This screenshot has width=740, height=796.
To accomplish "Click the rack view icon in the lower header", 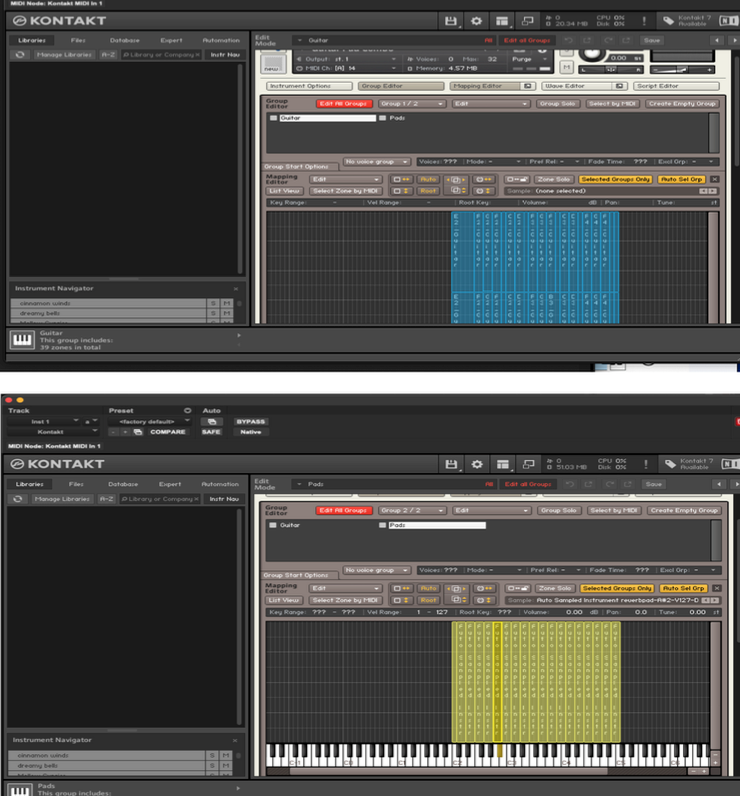I will (x=502, y=464).
